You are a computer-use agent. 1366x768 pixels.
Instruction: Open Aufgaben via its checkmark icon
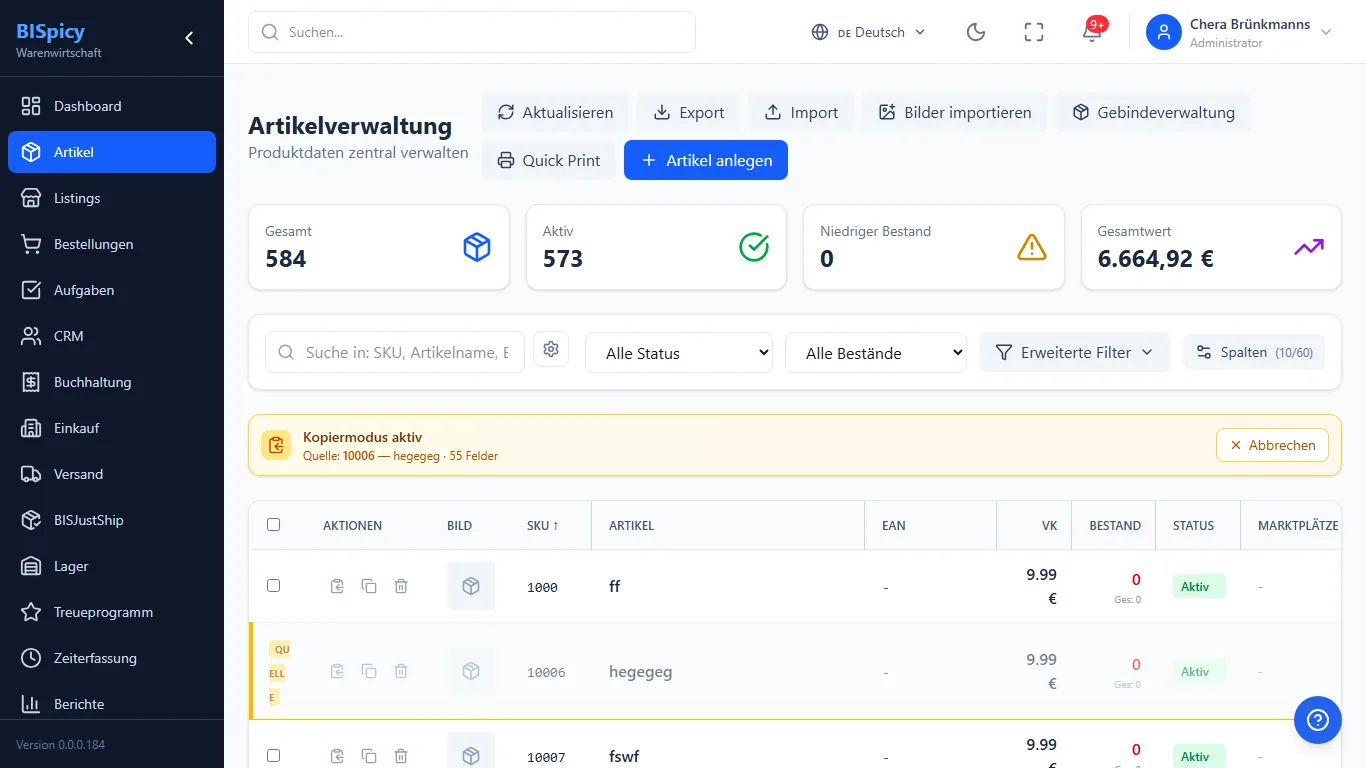31,290
